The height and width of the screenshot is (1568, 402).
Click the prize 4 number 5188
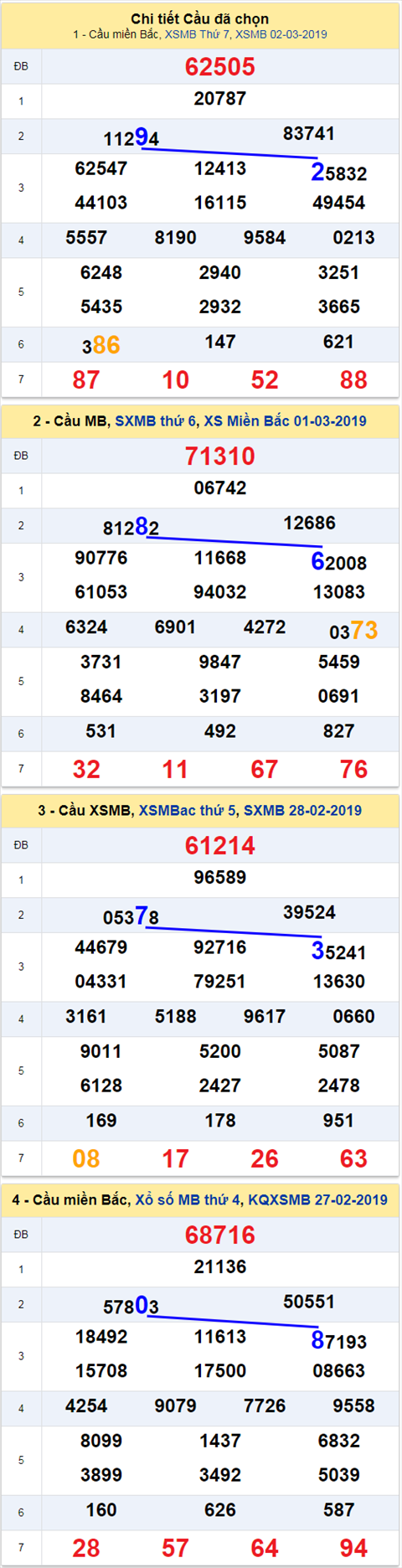(x=176, y=1017)
